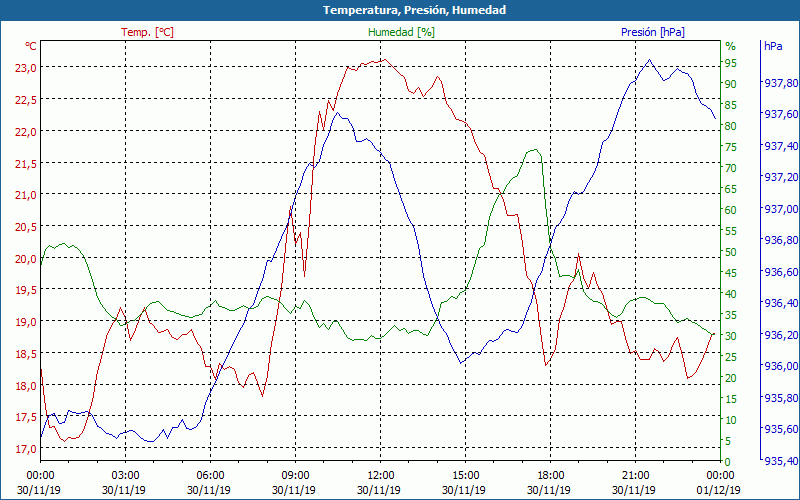Click the "15:00" time axis label

pos(465,476)
